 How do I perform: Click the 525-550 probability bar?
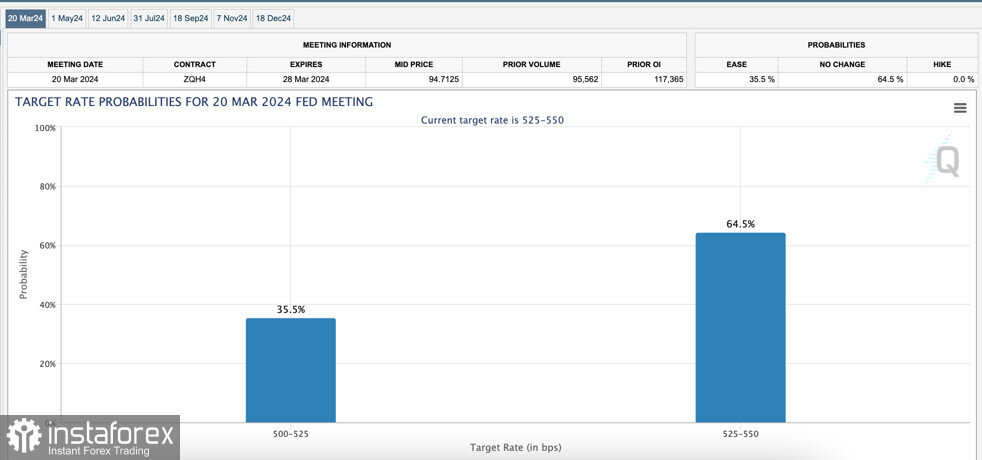click(x=740, y=328)
